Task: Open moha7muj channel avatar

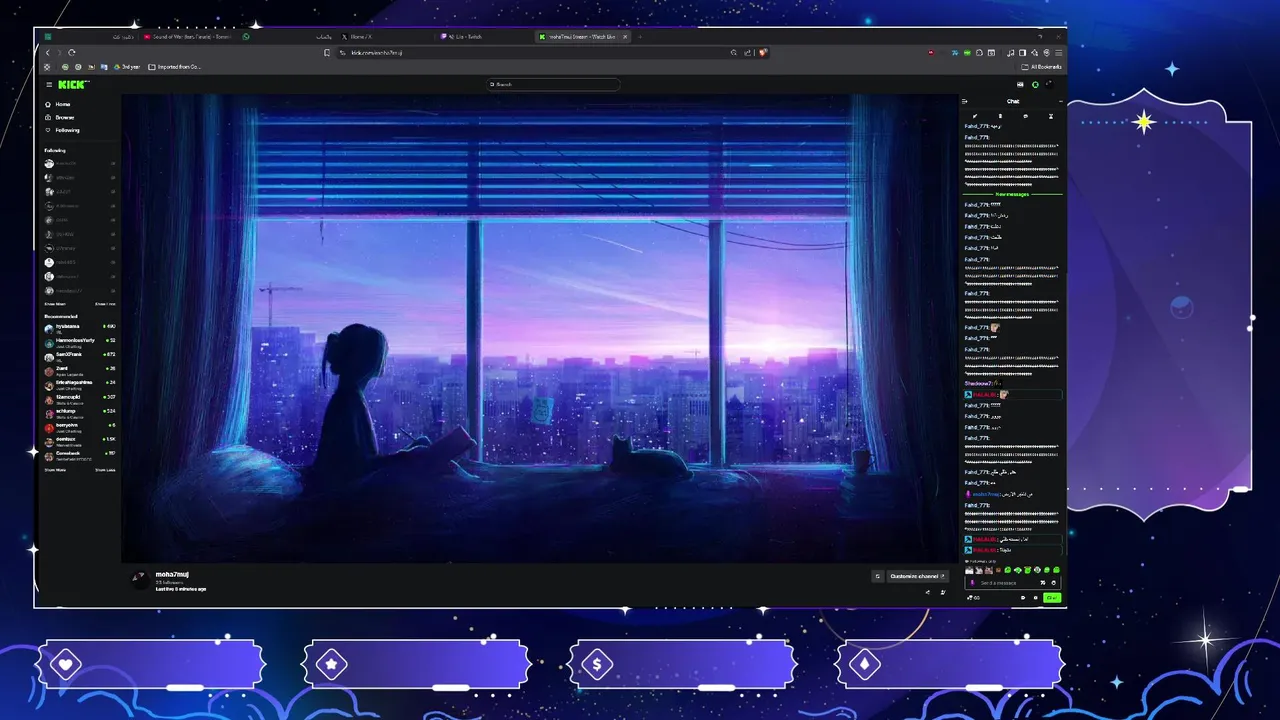Action: 140,579
